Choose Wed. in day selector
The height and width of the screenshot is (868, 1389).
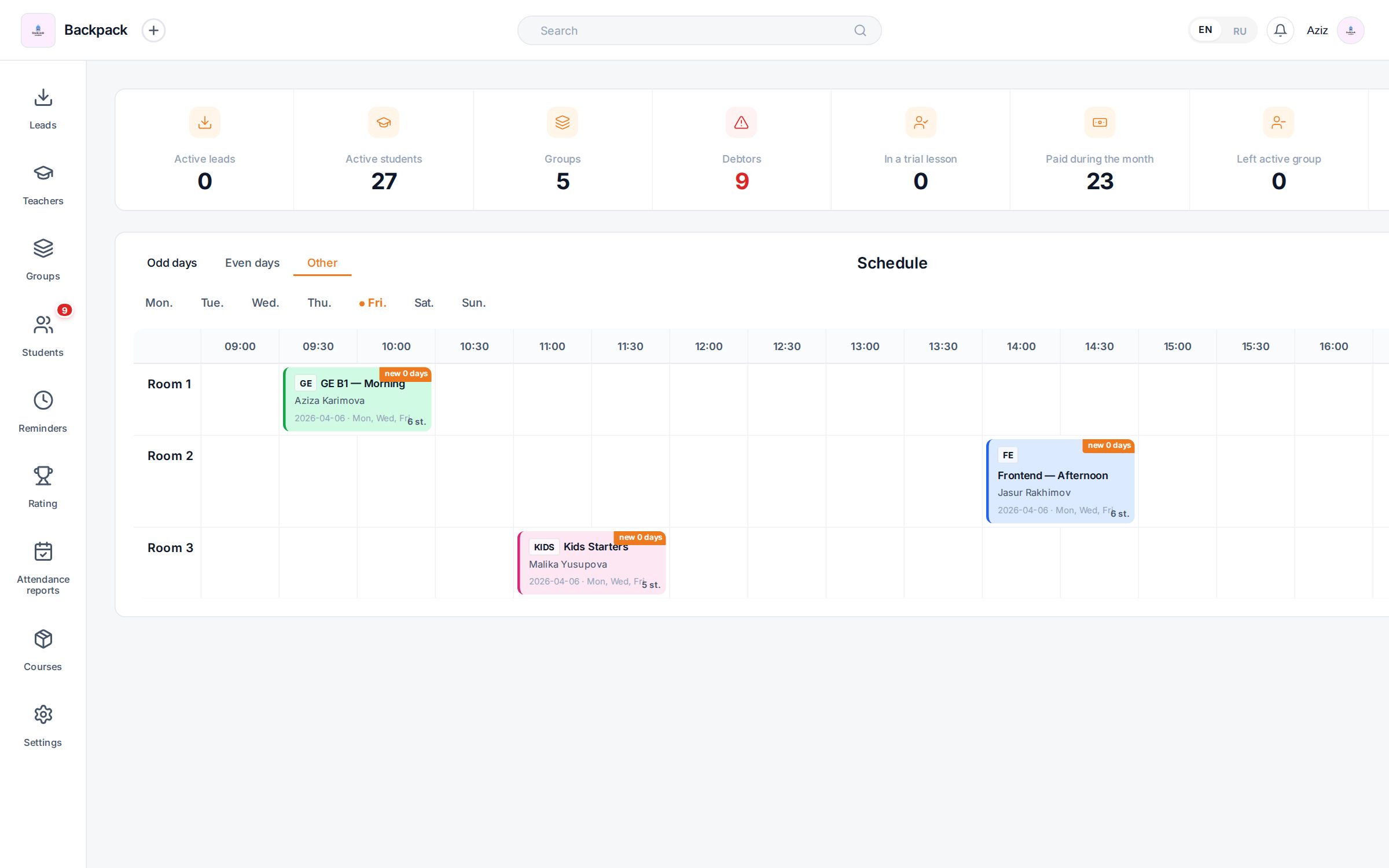266,303
